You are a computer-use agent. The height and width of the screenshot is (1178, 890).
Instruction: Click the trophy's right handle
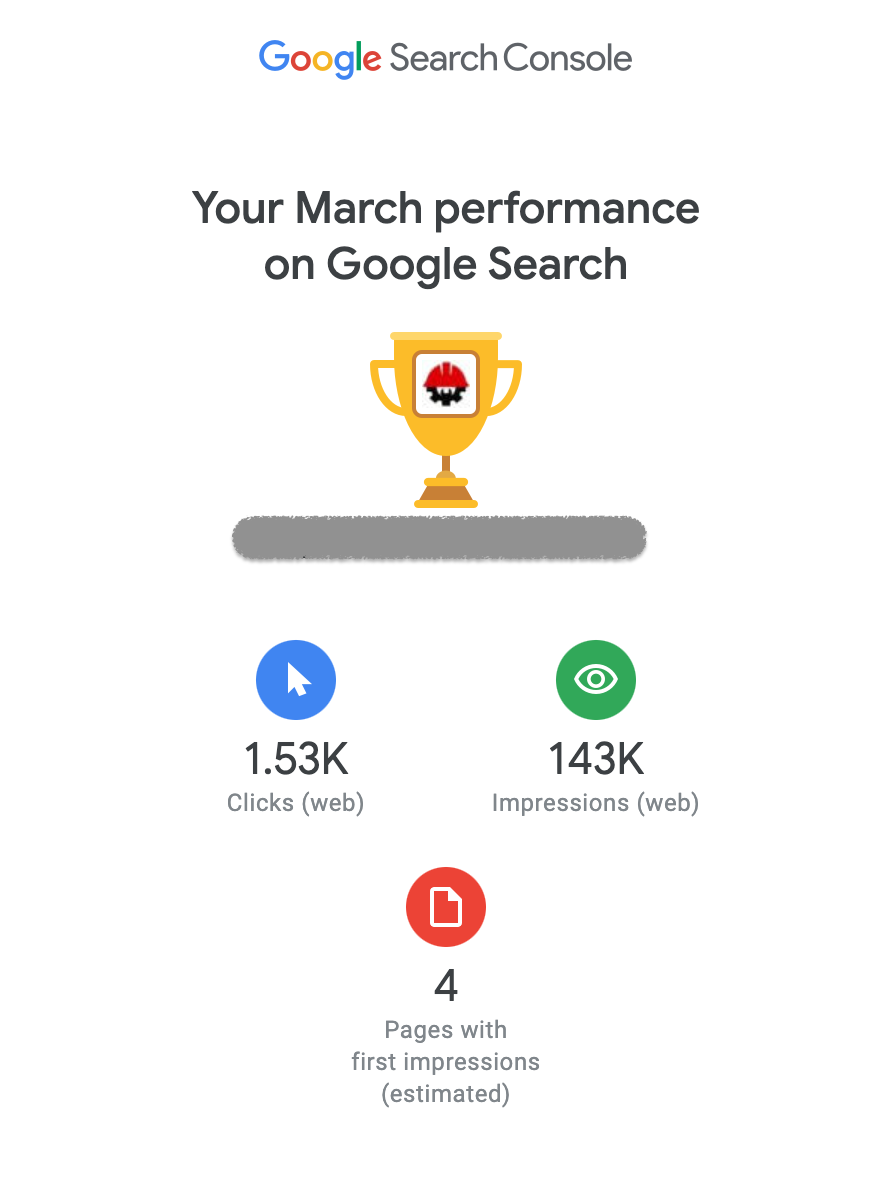pos(508,389)
